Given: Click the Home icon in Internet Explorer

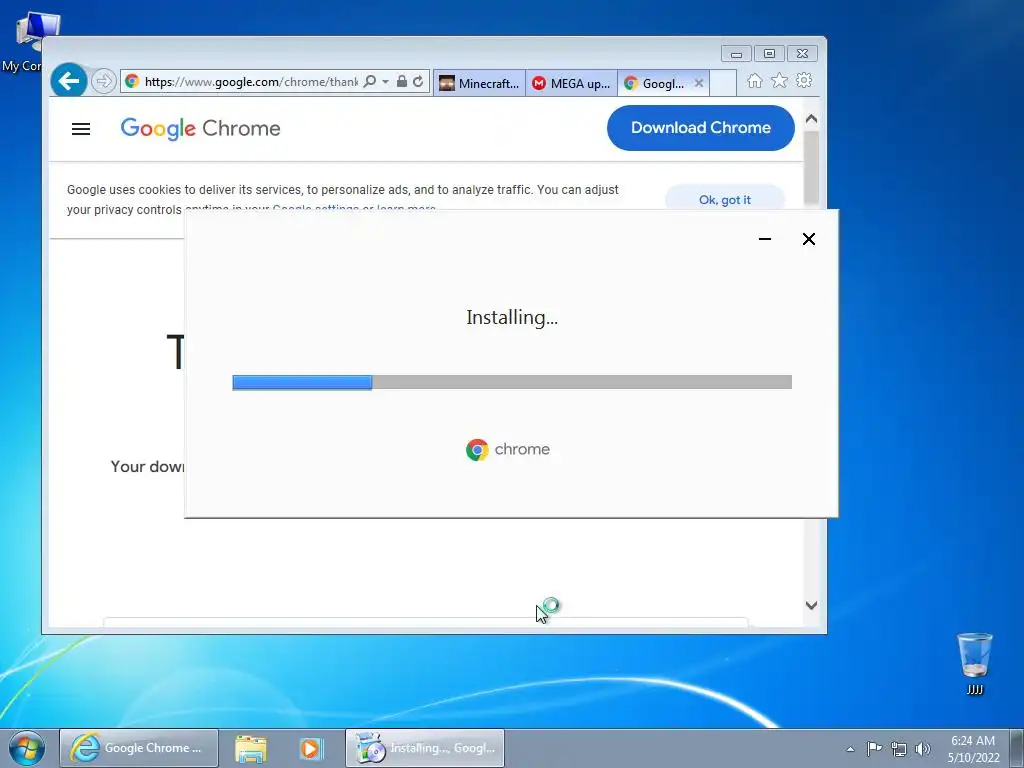Looking at the screenshot, I should click(x=754, y=80).
